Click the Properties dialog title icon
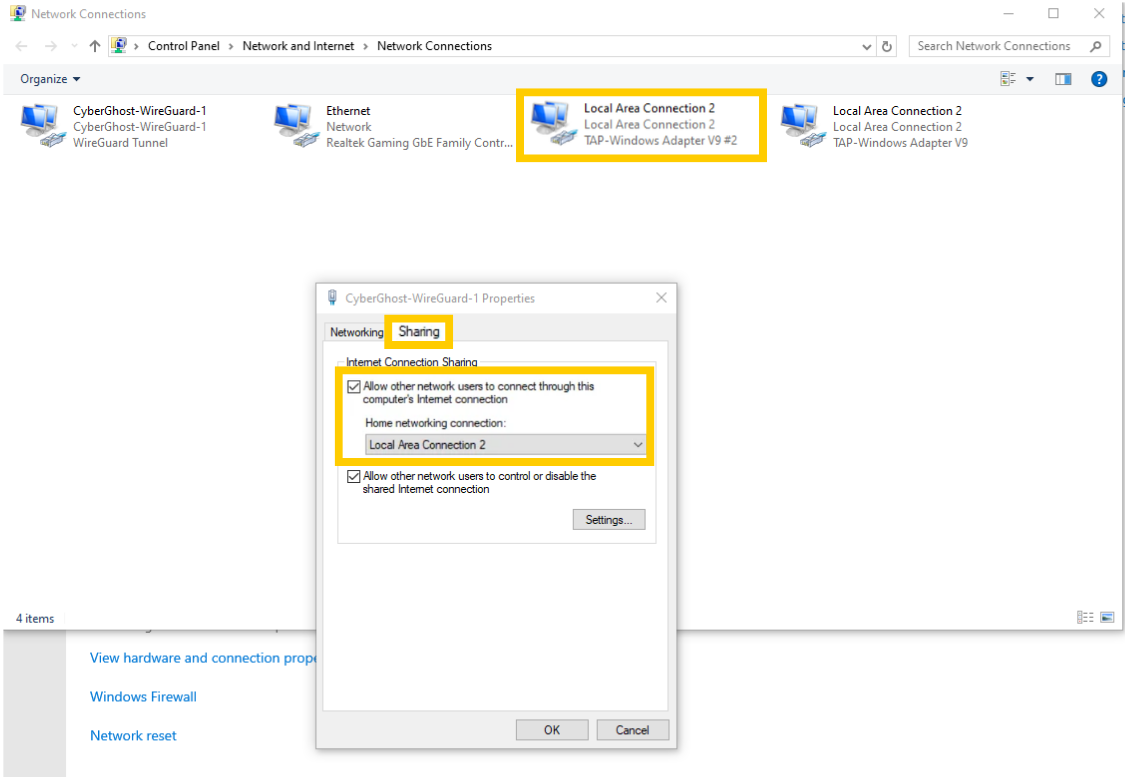1125x777 pixels. coord(332,298)
